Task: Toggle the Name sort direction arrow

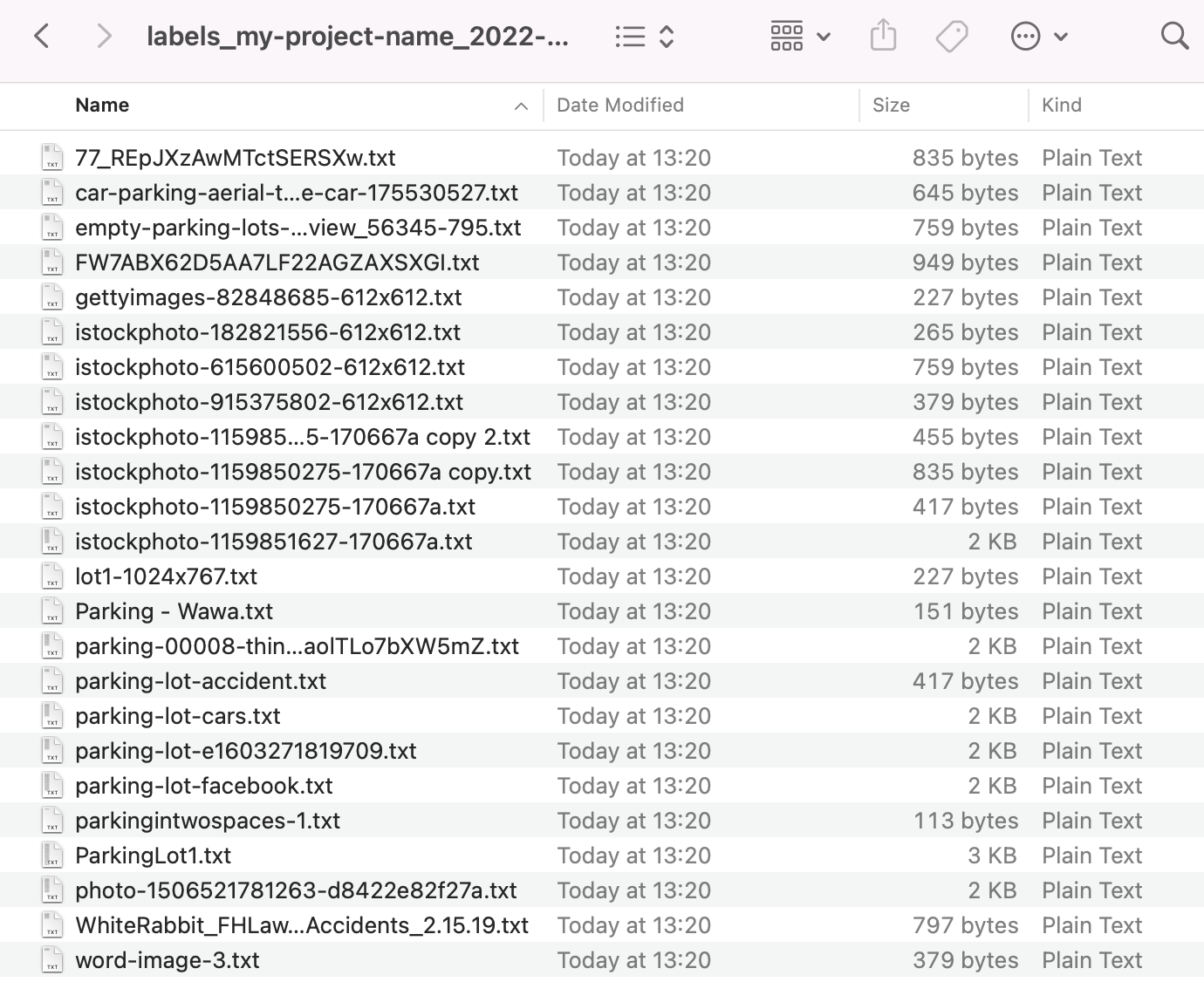Action: [x=521, y=106]
